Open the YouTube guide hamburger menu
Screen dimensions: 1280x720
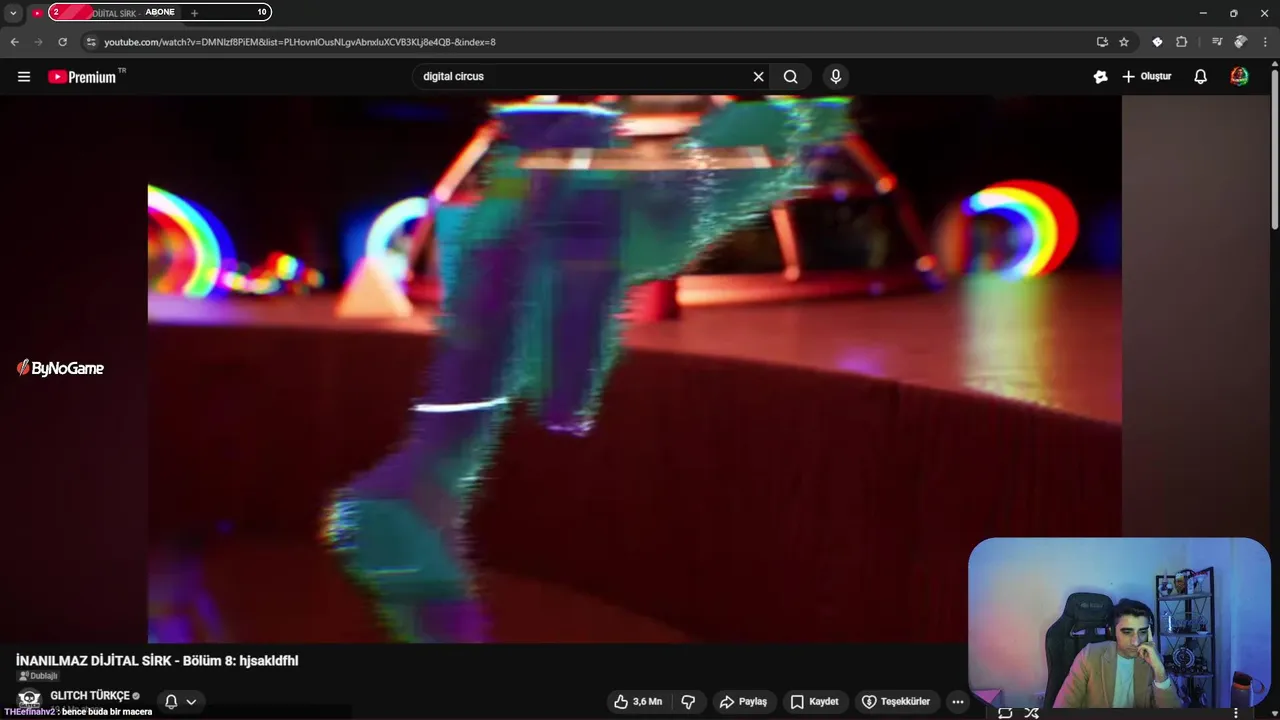coord(24,76)
